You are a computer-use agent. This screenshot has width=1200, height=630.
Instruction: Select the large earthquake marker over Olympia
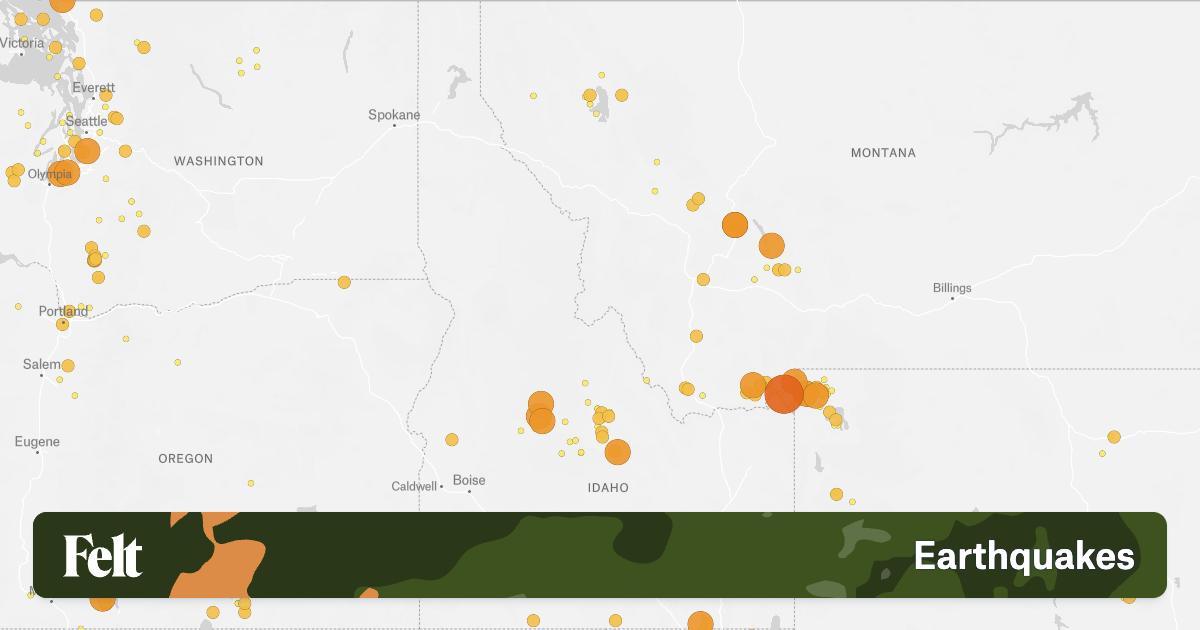coord(62,172)
